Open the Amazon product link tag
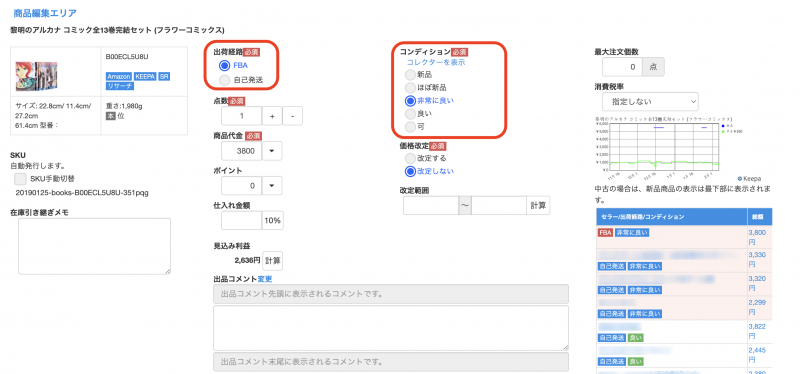The width and height of the screenshot is (800, 374). coord(119,77)
